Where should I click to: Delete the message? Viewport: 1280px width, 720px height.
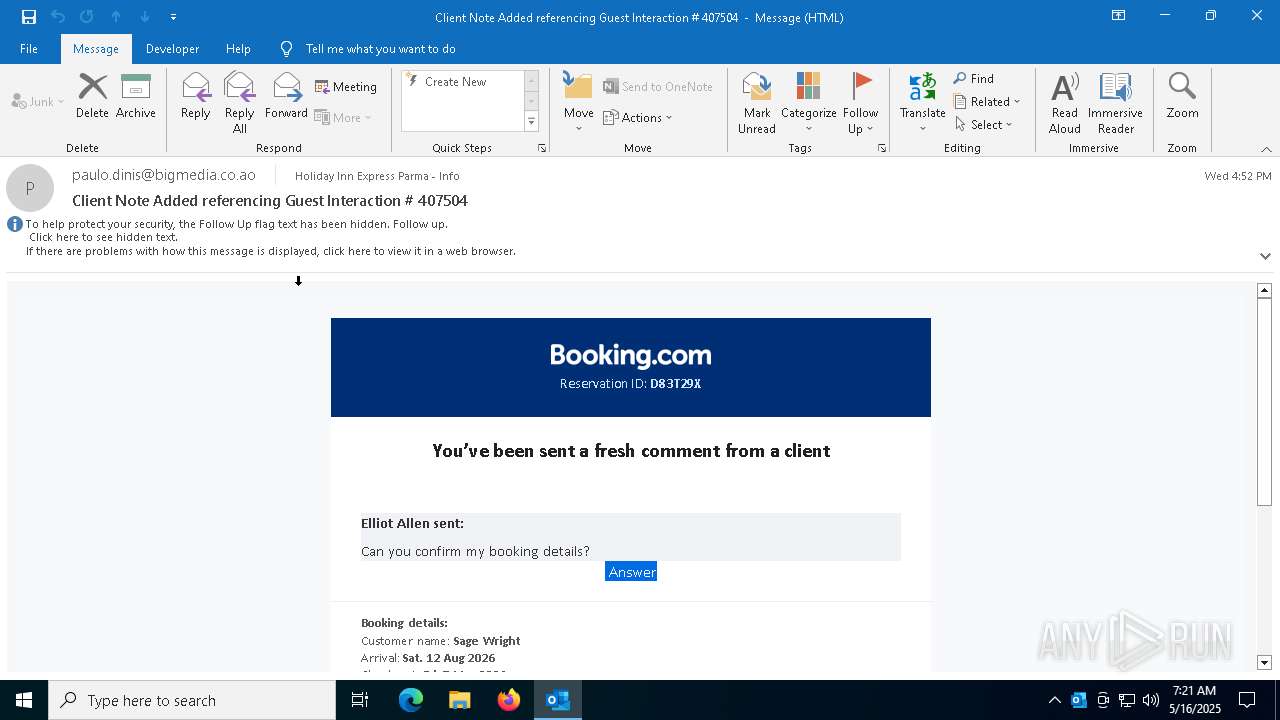92,96
